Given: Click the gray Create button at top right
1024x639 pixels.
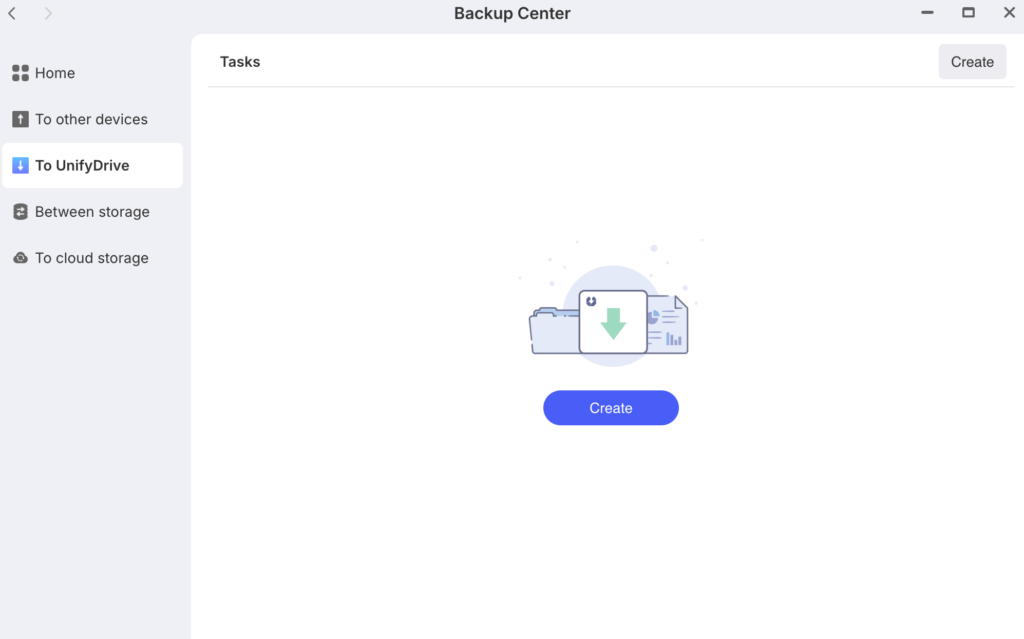Looking at the screenshot, I should click(x=972, y=62).
